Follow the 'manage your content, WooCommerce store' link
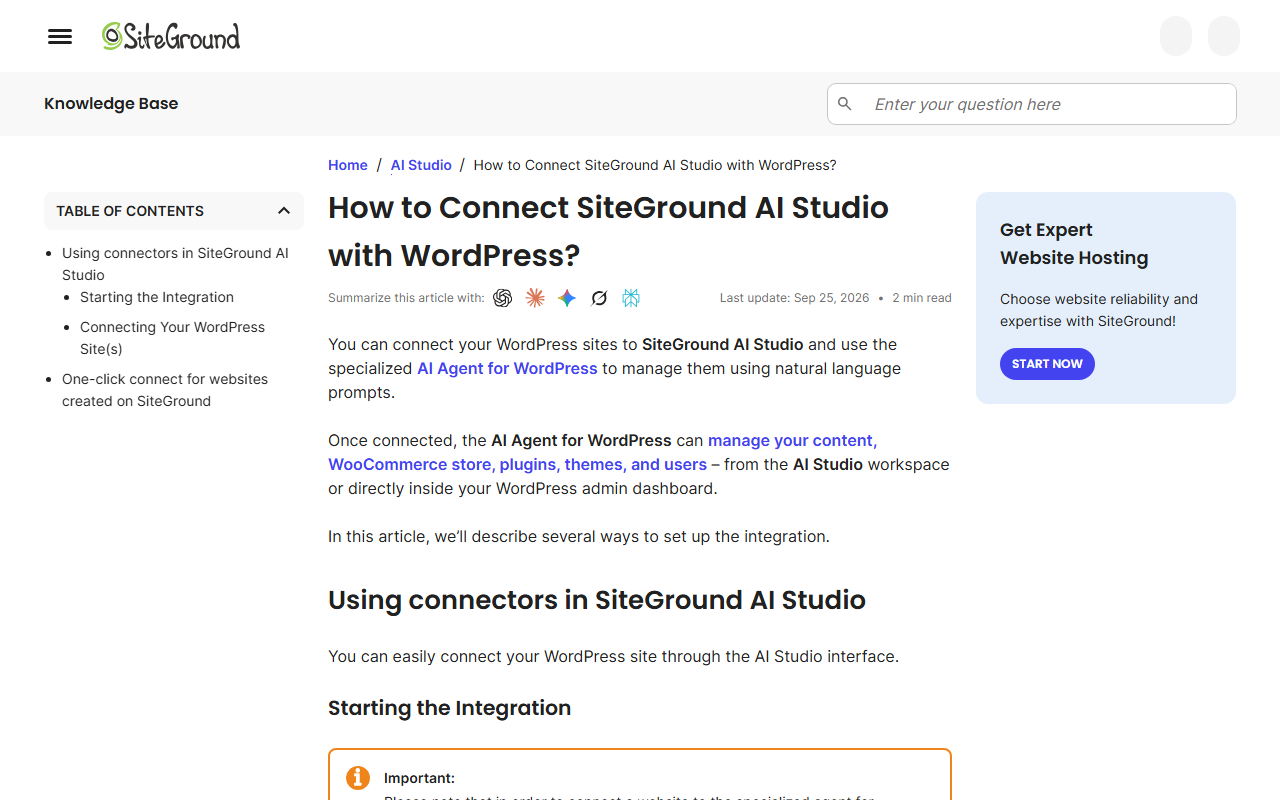The image size is (1280, 800). 603,452
